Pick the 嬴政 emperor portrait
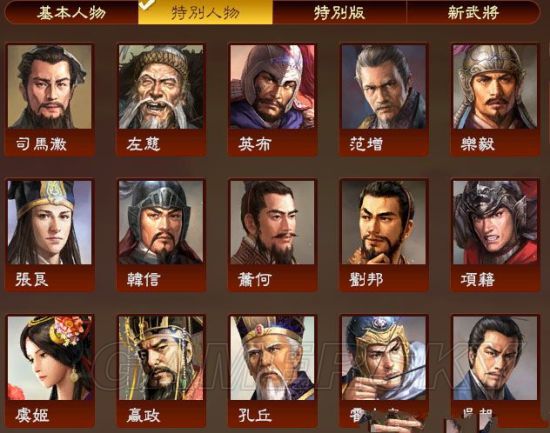 tap(161, 358)
